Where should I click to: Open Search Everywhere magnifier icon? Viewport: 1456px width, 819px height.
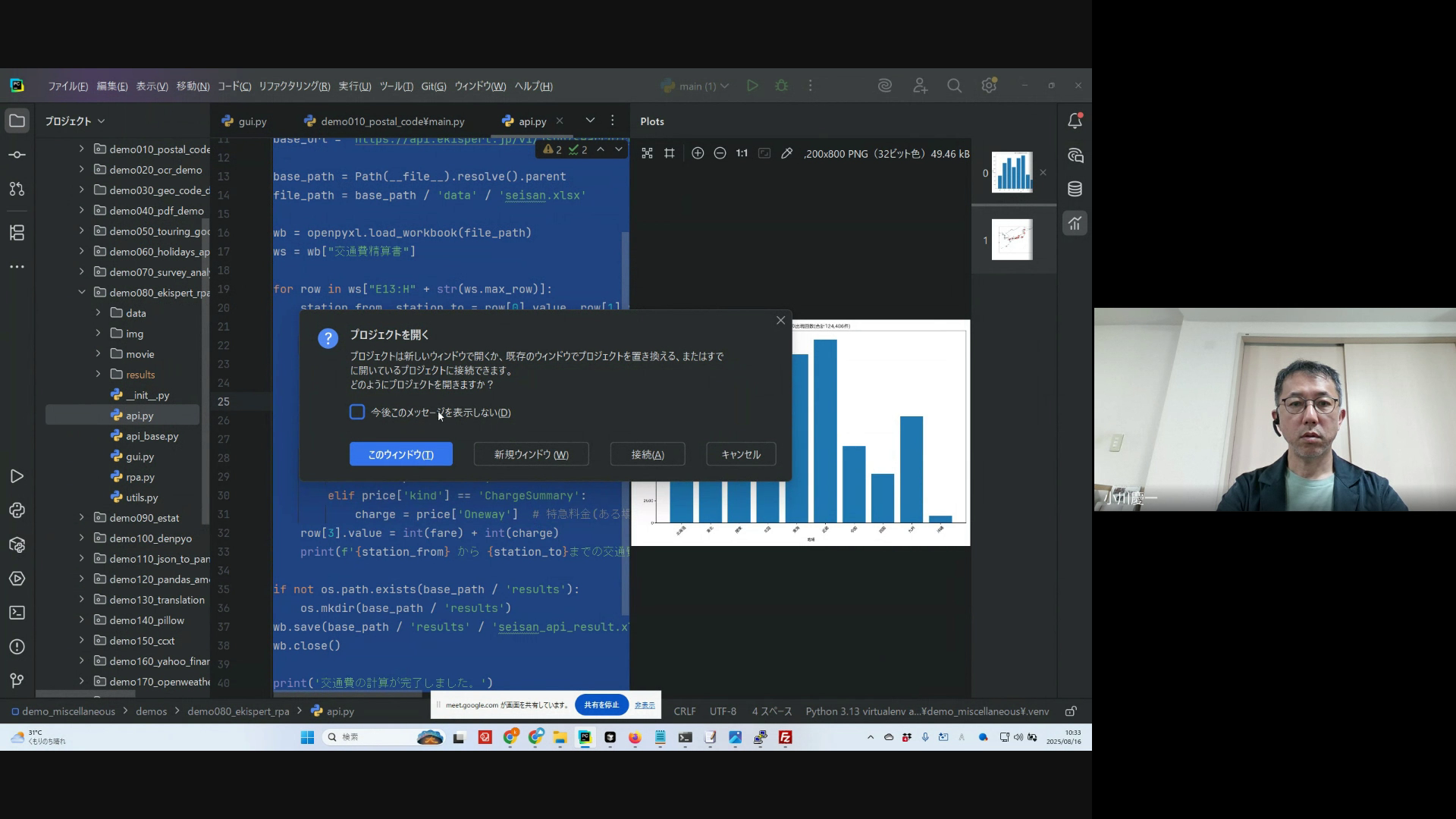coord(955,86)
